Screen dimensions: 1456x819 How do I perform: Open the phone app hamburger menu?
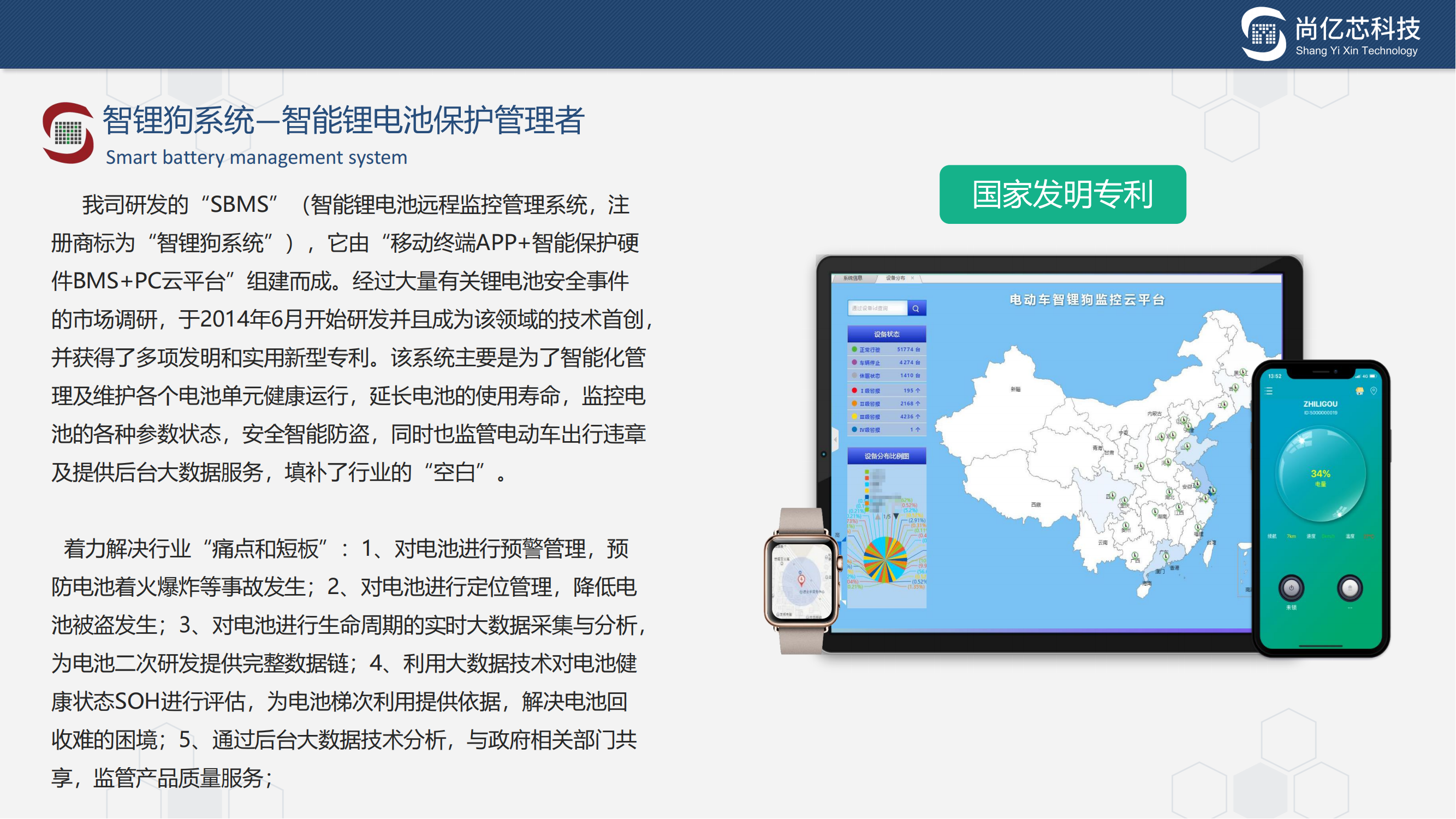click(1269, 391)
